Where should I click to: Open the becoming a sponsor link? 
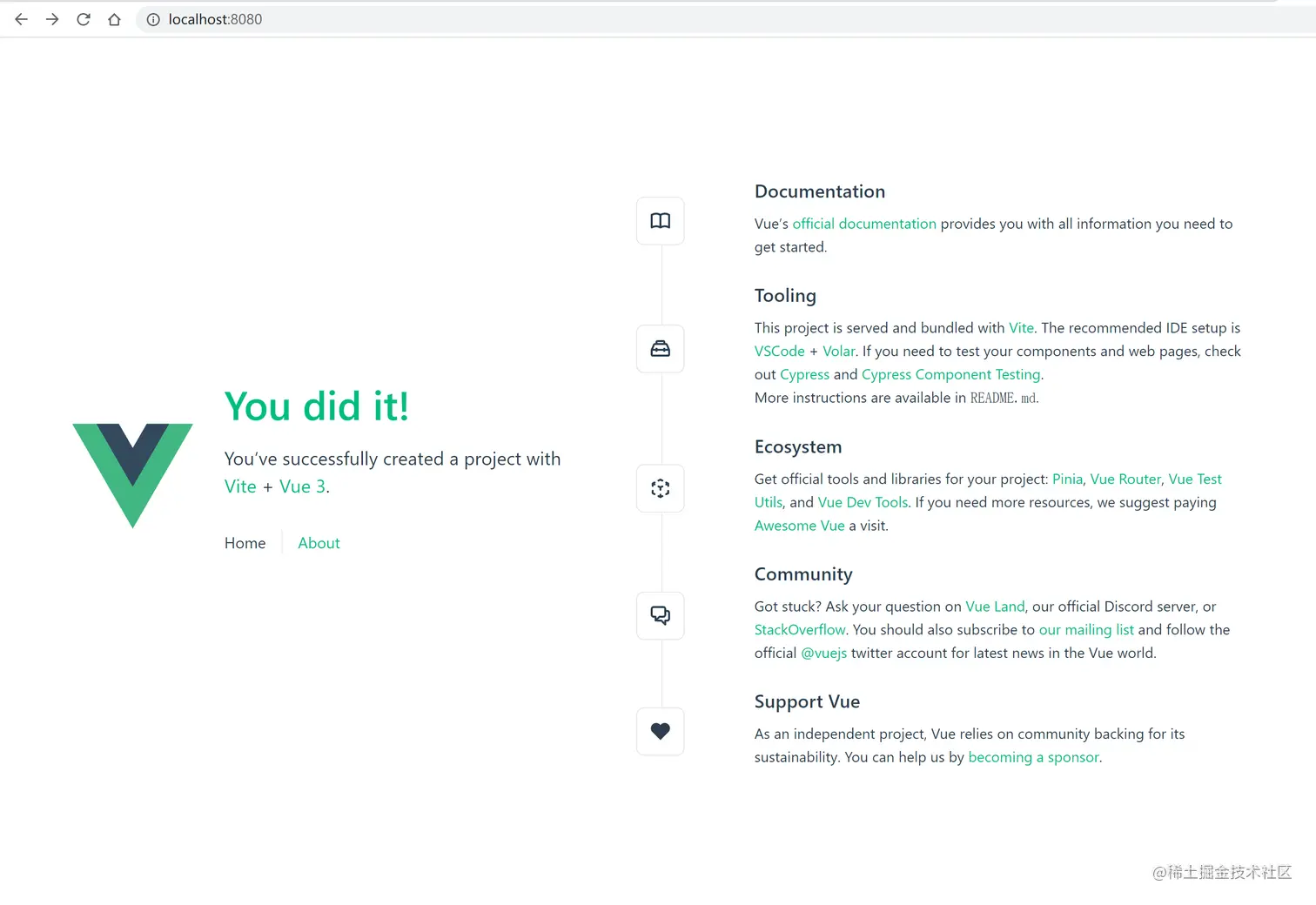[1034, 758]
